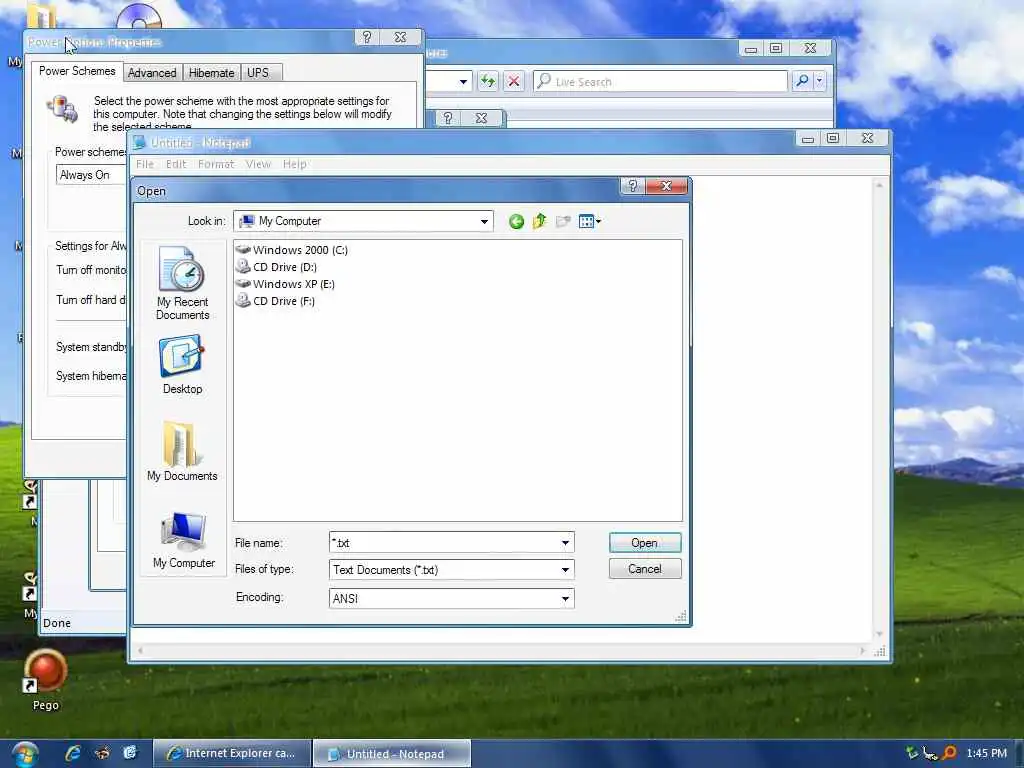Click the Live Search magnifier button
This screenshot has height=768, width=1024.
pos(802,81)
